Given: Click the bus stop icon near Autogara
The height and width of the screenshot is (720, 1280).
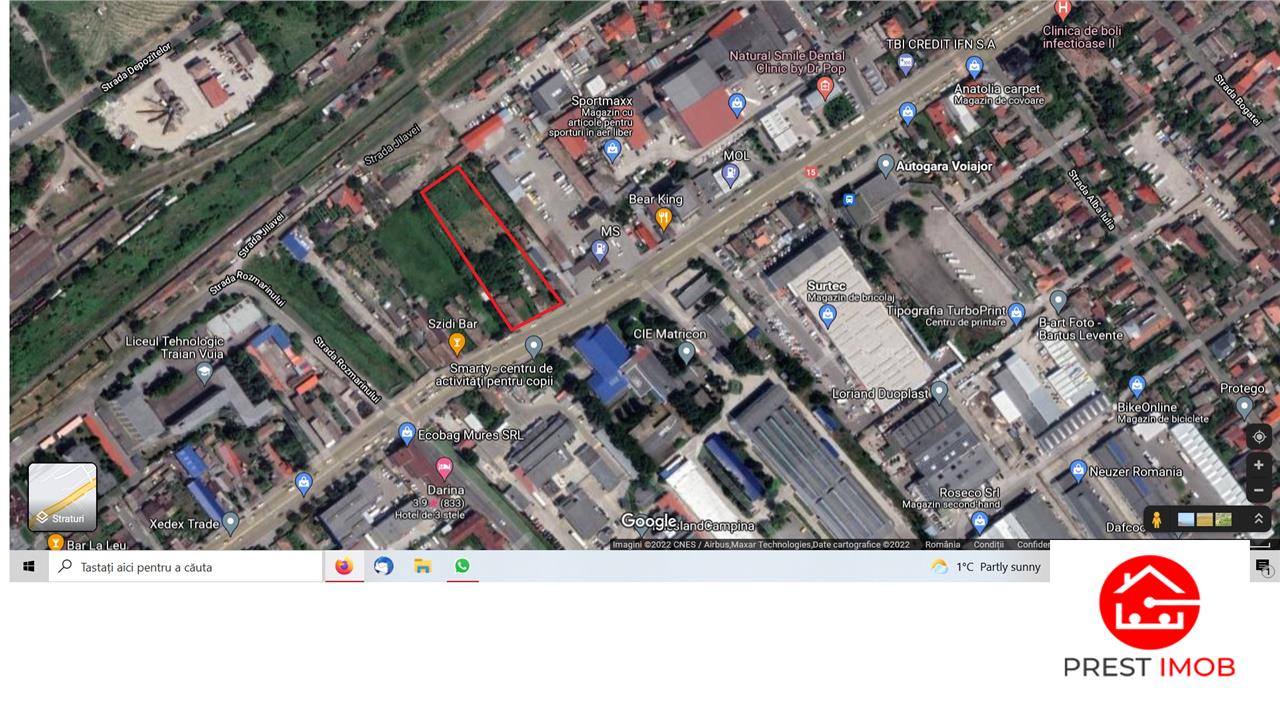Looking at the screenshot, I should [849, 199].
